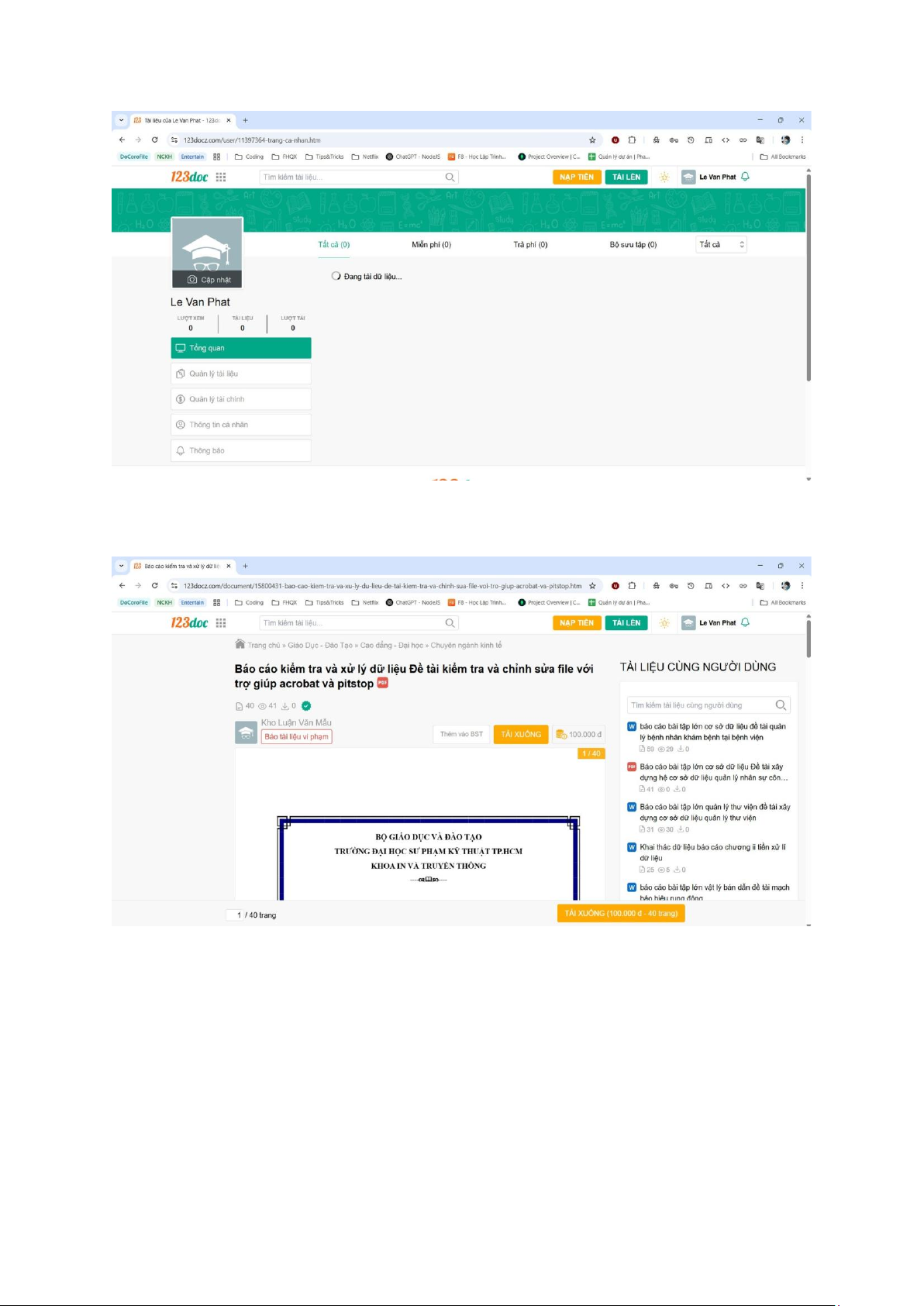924x1306 pixels.
Task: Open Khai thác dữ liệu báo cáo chương ii document
Action: coord(712,853)
